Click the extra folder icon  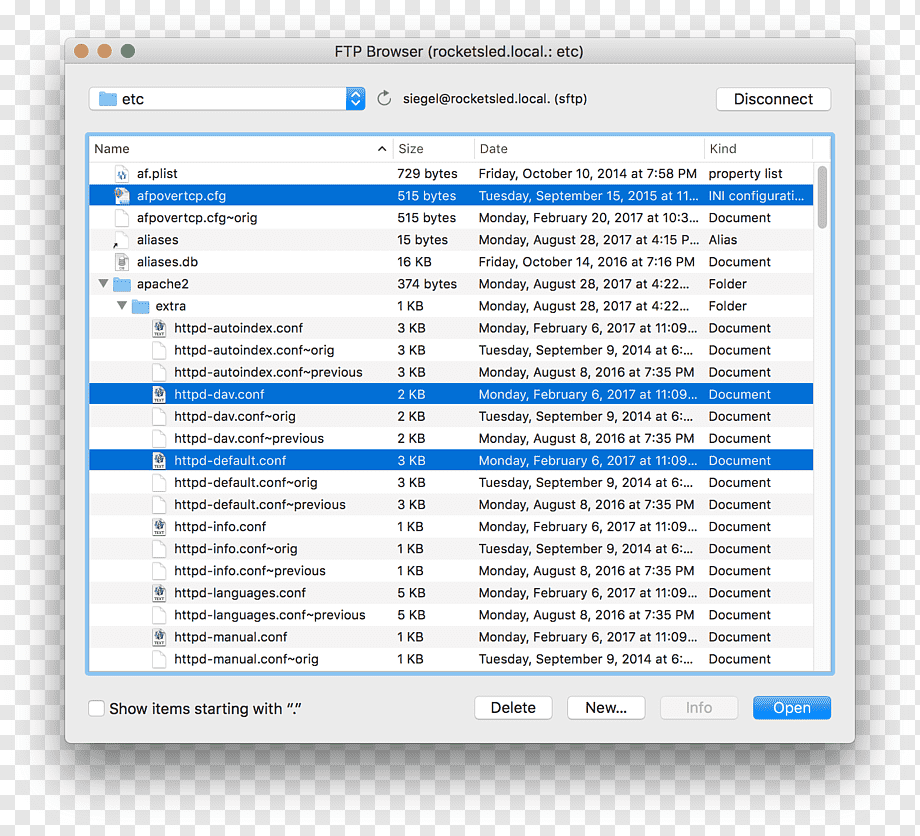pos(140,306)
